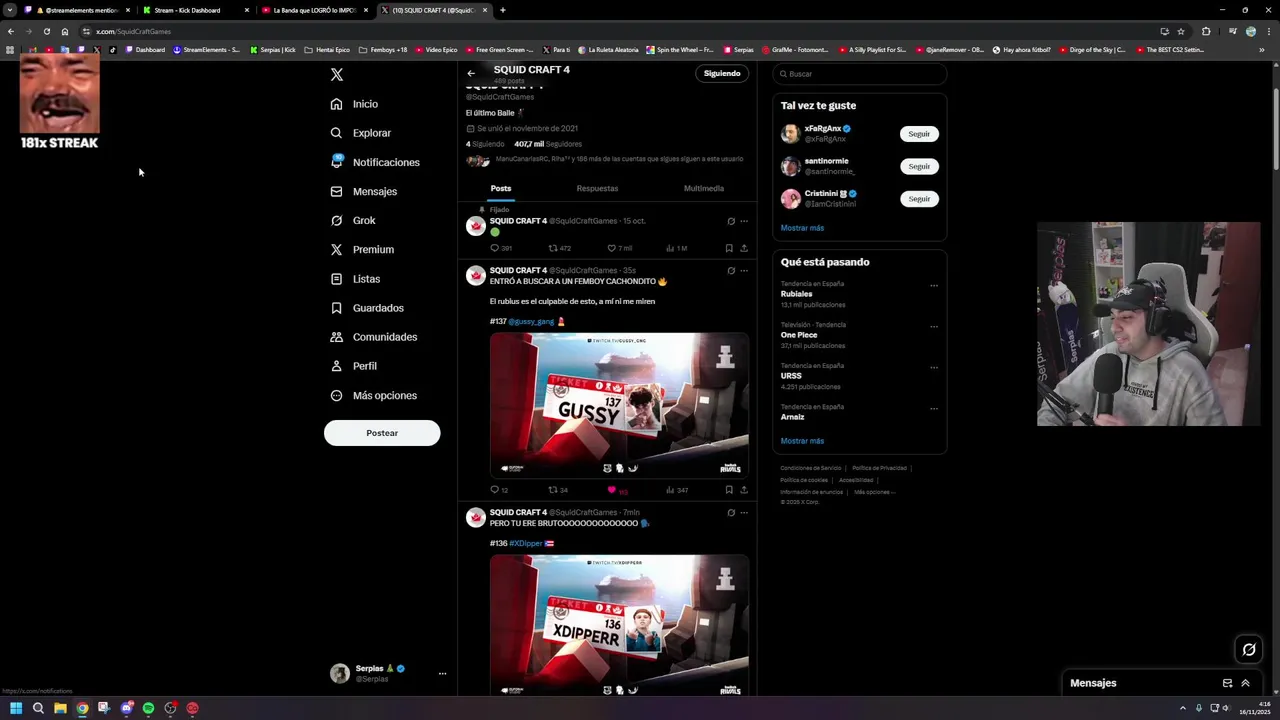Screen dimensions: 1280x720
Task: Expand the Mensajes drawer
Action: 1245,683
